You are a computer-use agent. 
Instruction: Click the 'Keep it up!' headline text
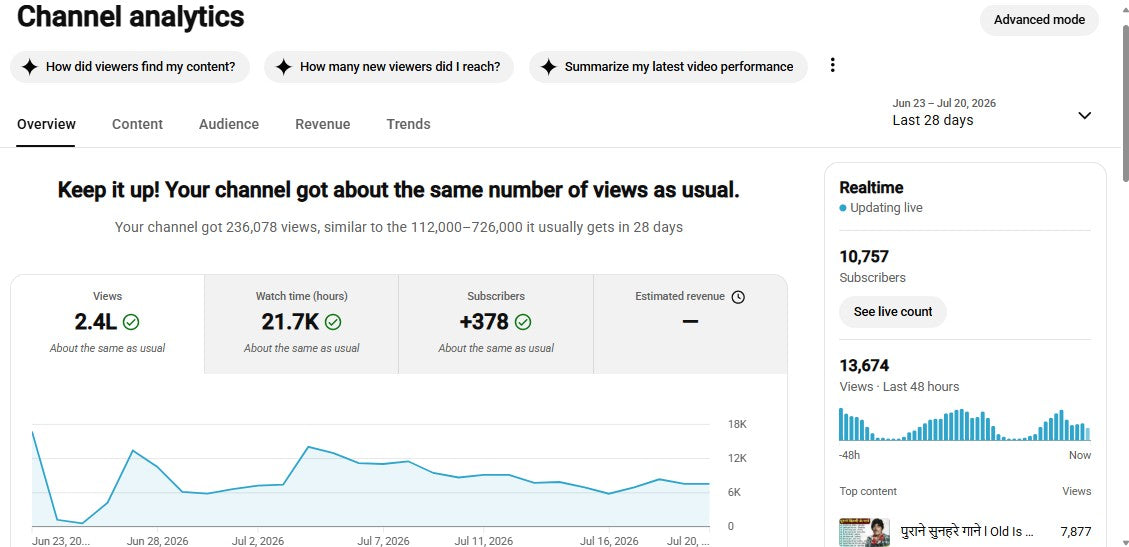(398, 190)
